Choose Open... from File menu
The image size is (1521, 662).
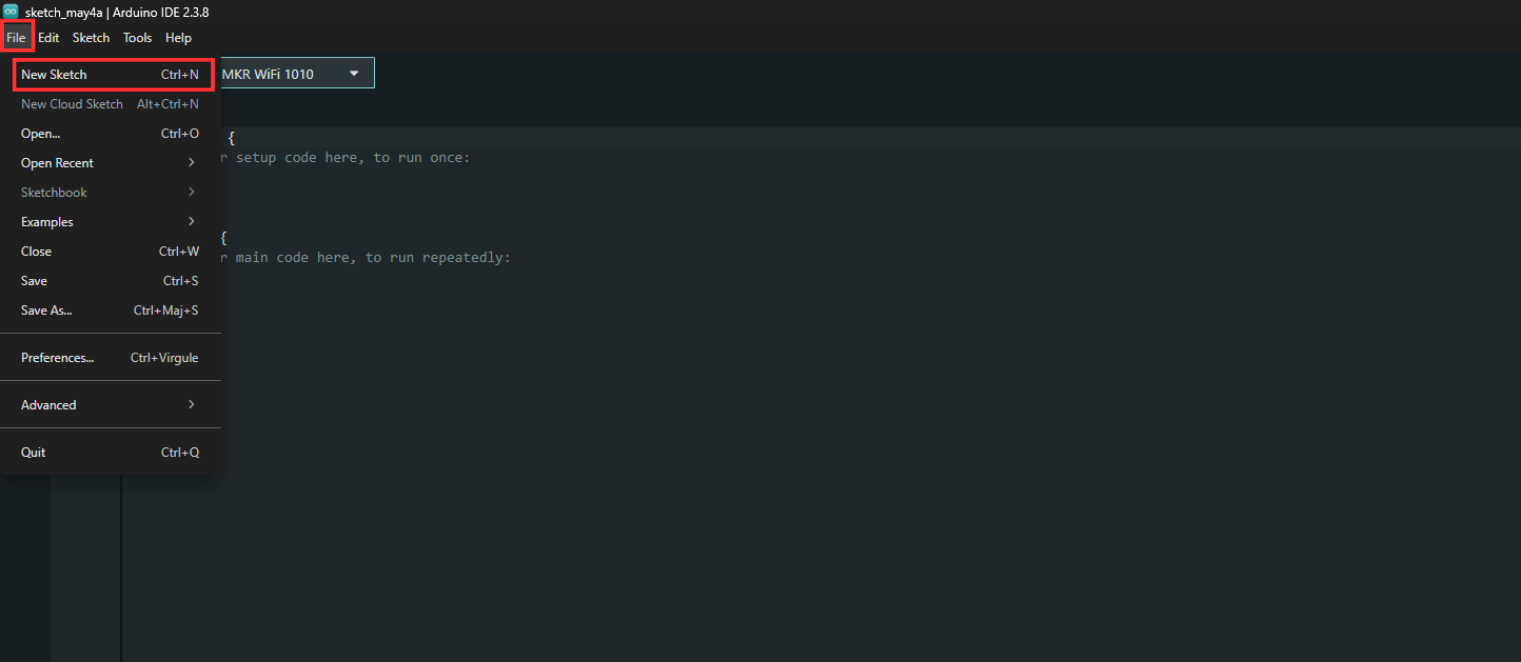coord(111,134)
